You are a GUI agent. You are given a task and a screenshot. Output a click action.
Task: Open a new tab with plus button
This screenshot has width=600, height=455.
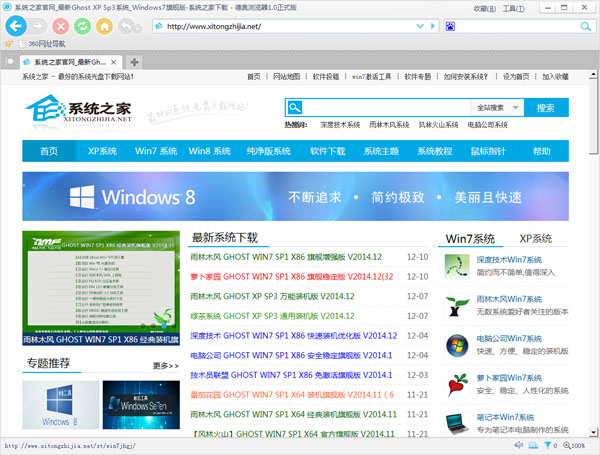coord(135,62)
